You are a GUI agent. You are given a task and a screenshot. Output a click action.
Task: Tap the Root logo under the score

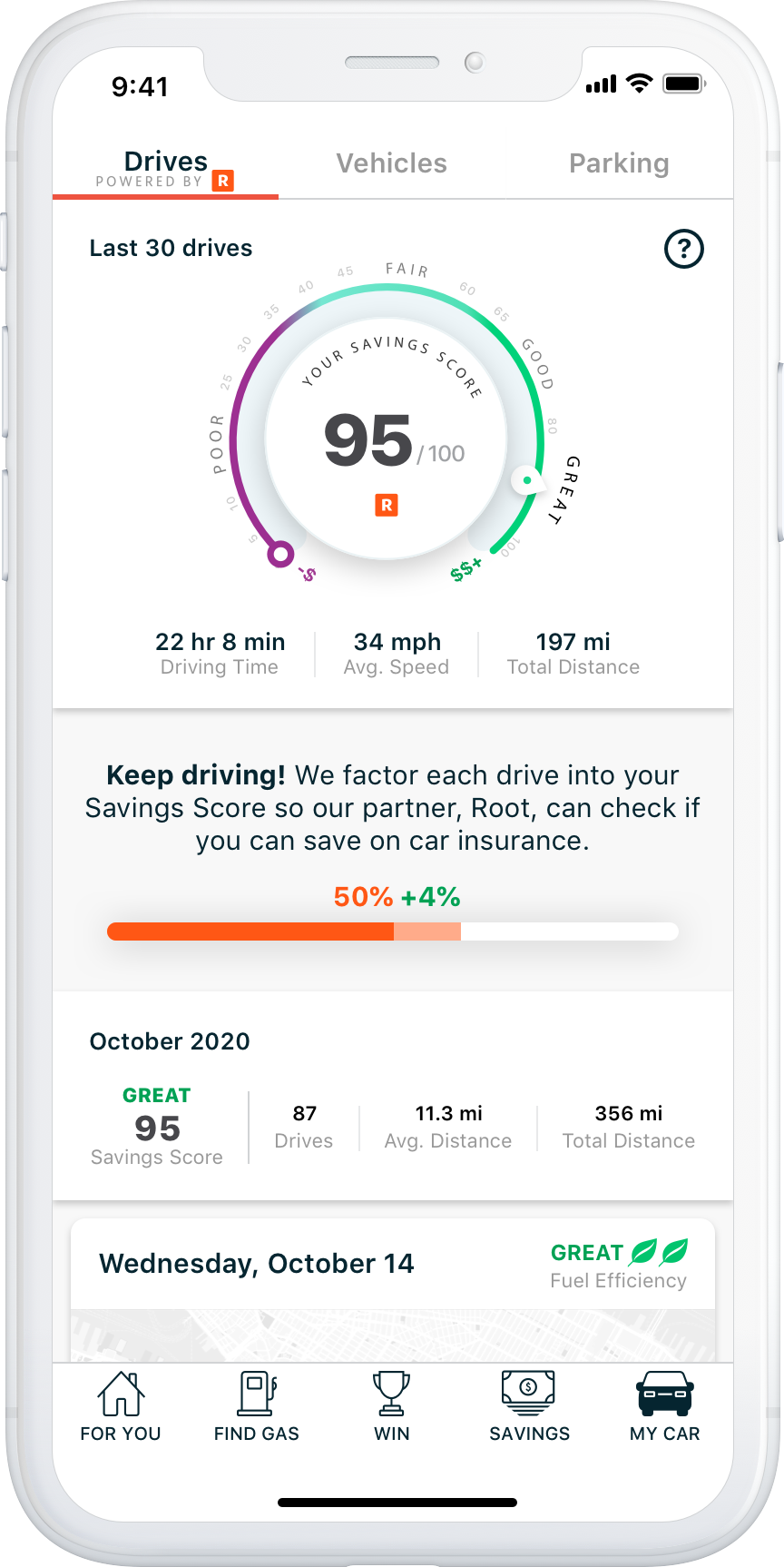coord(387,505)
